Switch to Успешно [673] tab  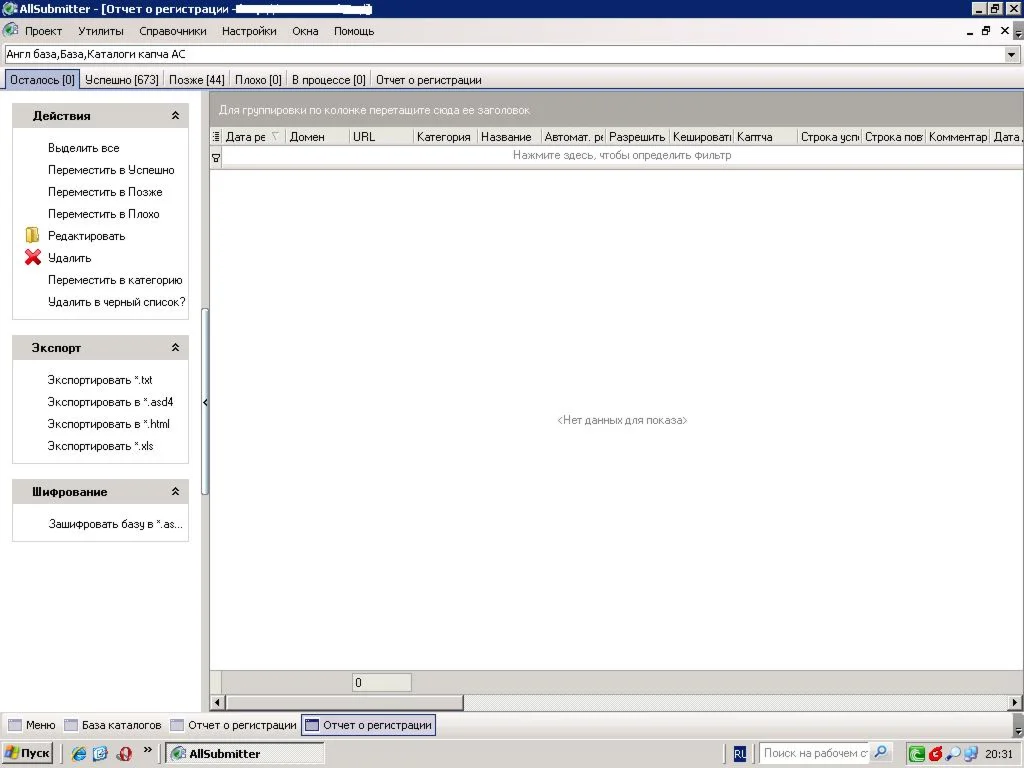click(x=121, y=80)
